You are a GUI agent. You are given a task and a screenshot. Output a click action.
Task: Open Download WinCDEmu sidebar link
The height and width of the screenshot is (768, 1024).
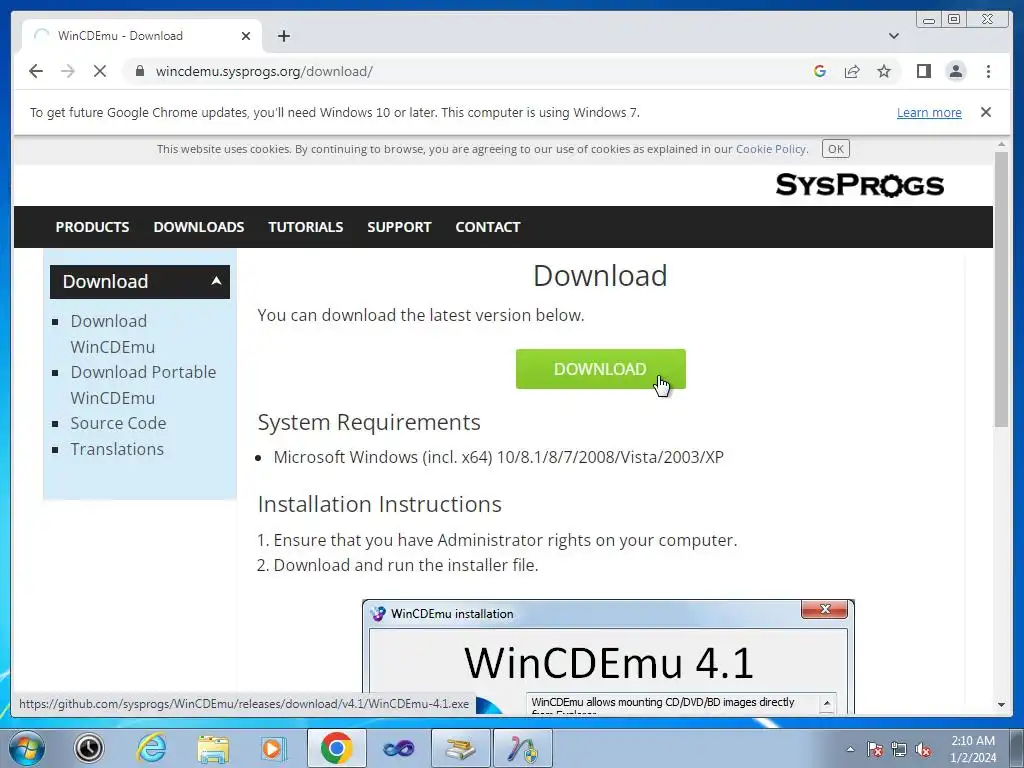(x=112, y=334)
